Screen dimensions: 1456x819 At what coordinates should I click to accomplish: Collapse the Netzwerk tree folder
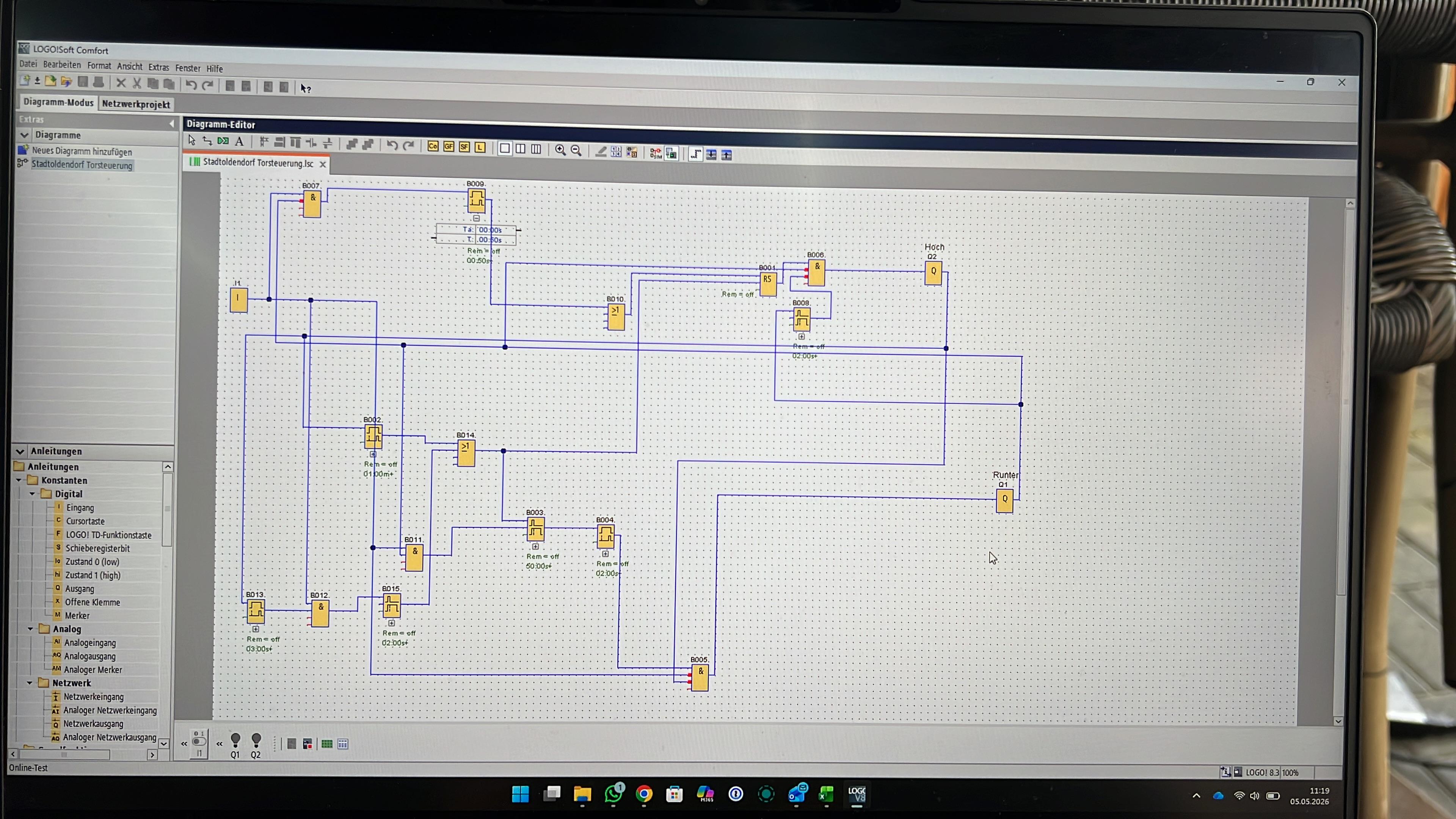[x=30, y=683]
